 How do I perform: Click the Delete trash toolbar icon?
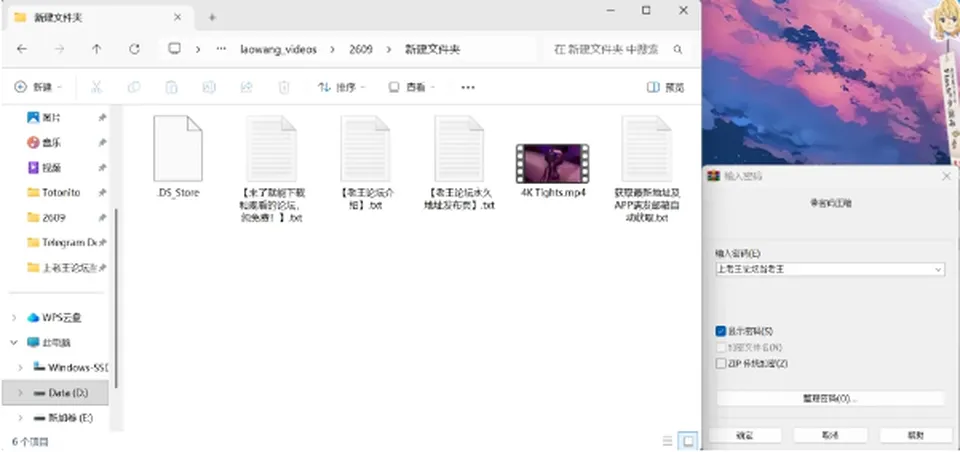284,88
